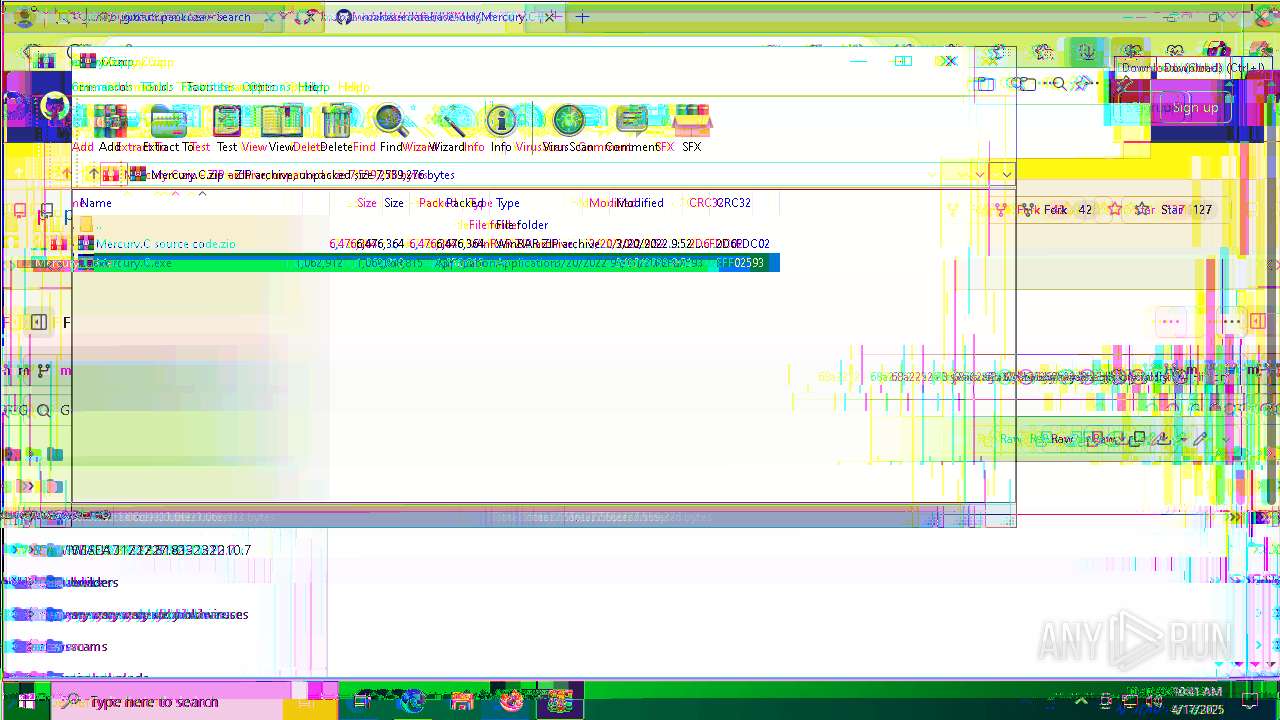Show archive Info icon
The height and width of the screenshot is (720, 1280).
pos(501,128)
